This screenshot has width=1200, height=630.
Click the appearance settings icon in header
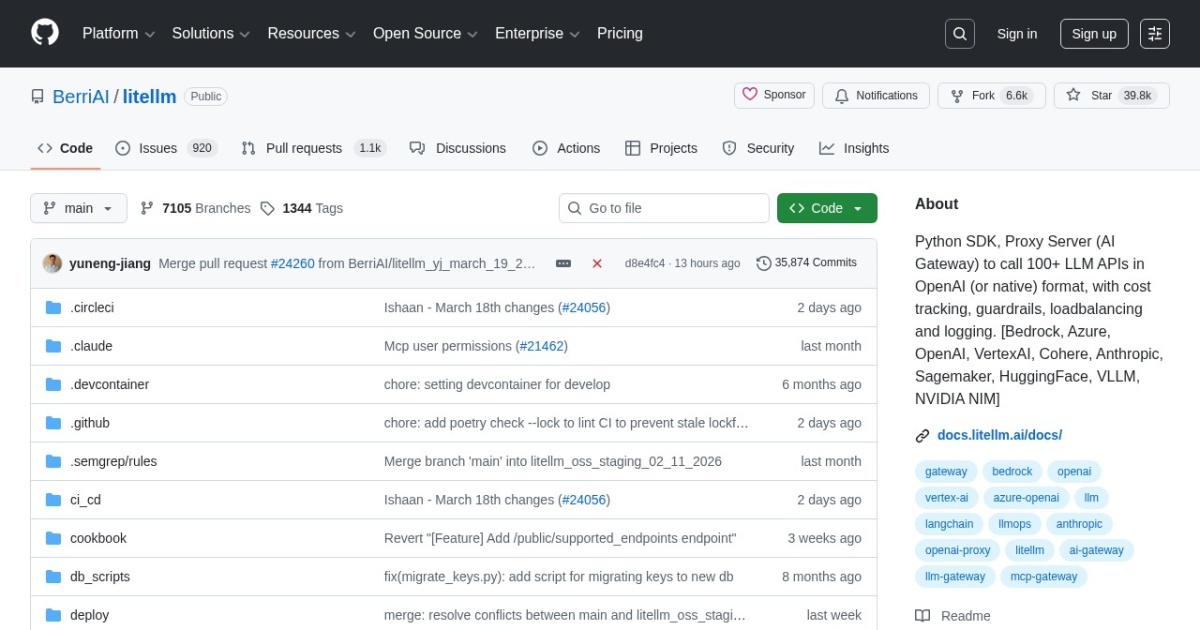coord(1155,34)
